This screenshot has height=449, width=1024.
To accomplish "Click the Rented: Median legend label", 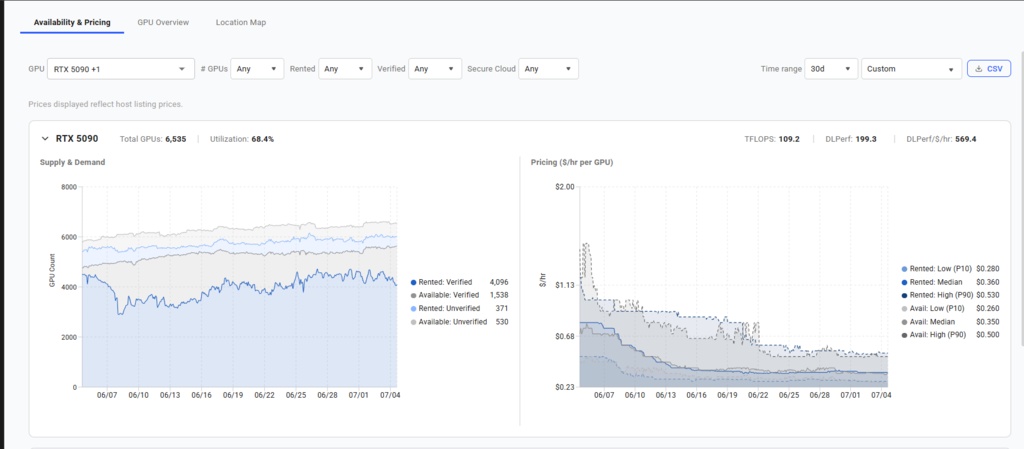I will tap(936, 282).
